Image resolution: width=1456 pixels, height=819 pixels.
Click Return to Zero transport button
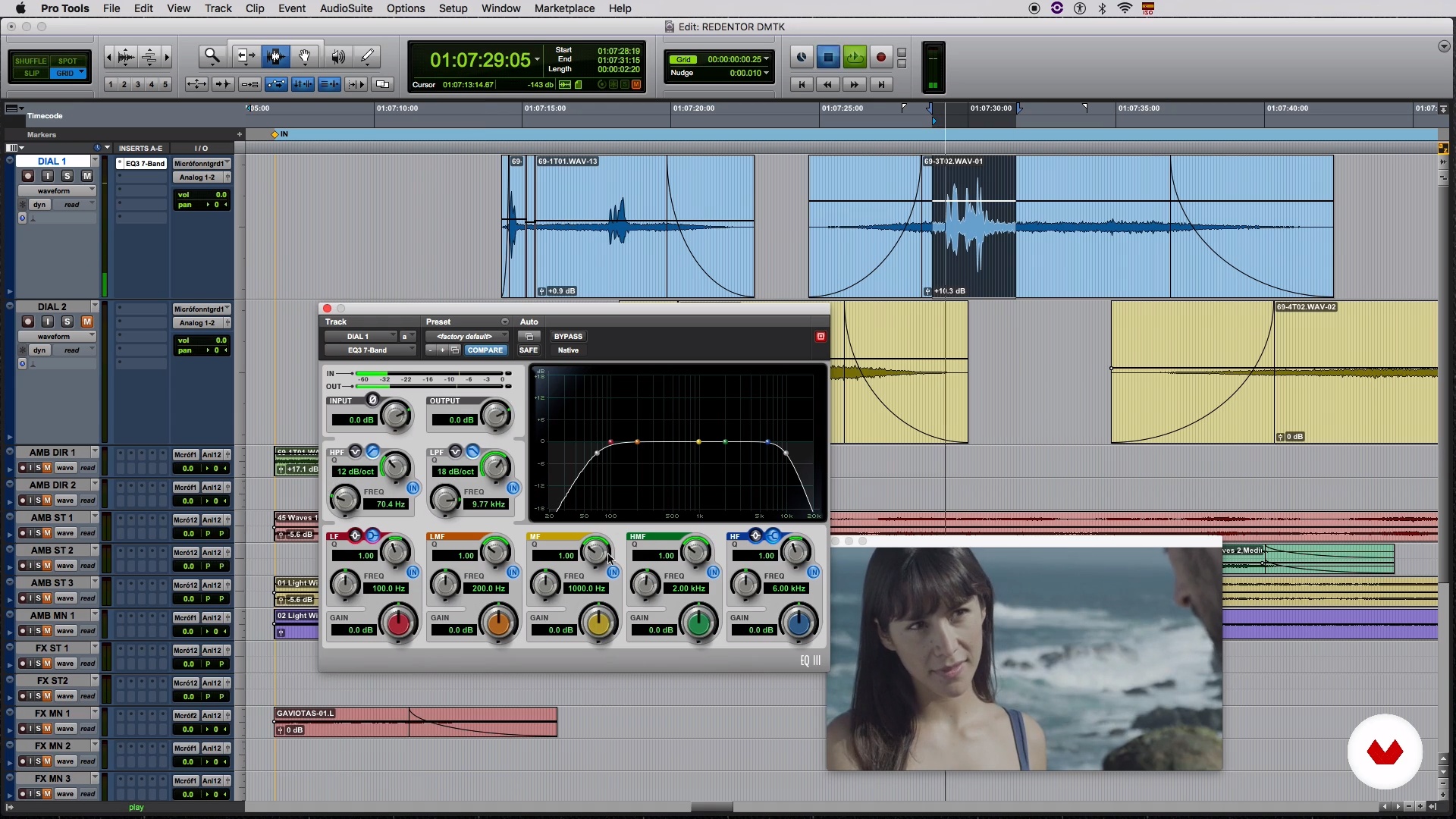802,84
